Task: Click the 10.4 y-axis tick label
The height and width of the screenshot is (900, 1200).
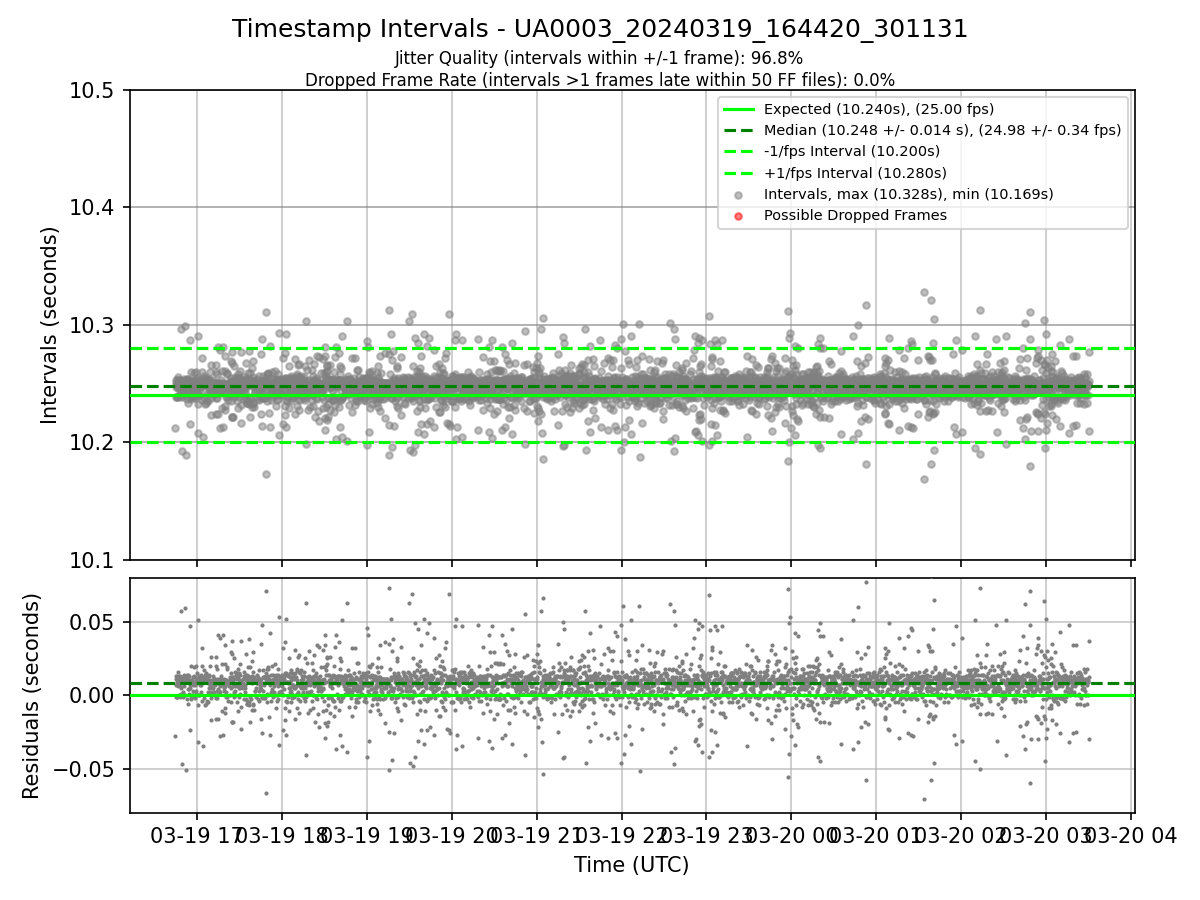Action: (94, 208)
